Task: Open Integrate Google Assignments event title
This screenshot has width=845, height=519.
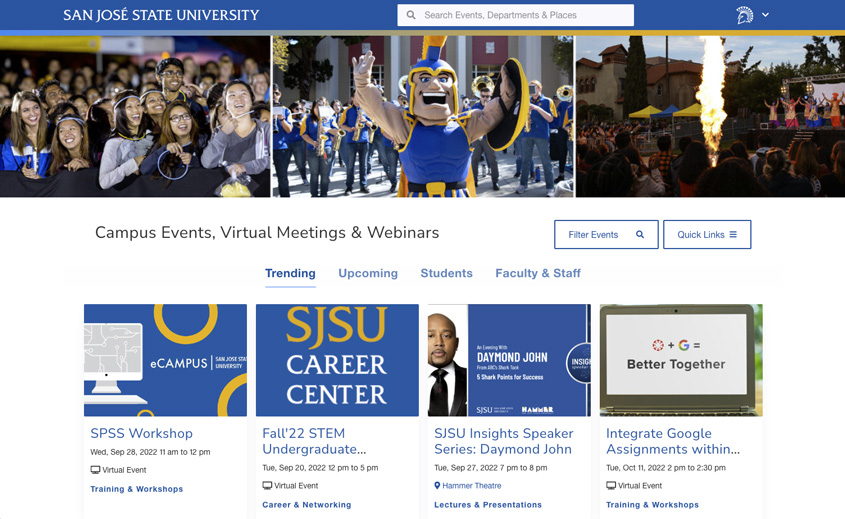Action: [x=673, y=441]
